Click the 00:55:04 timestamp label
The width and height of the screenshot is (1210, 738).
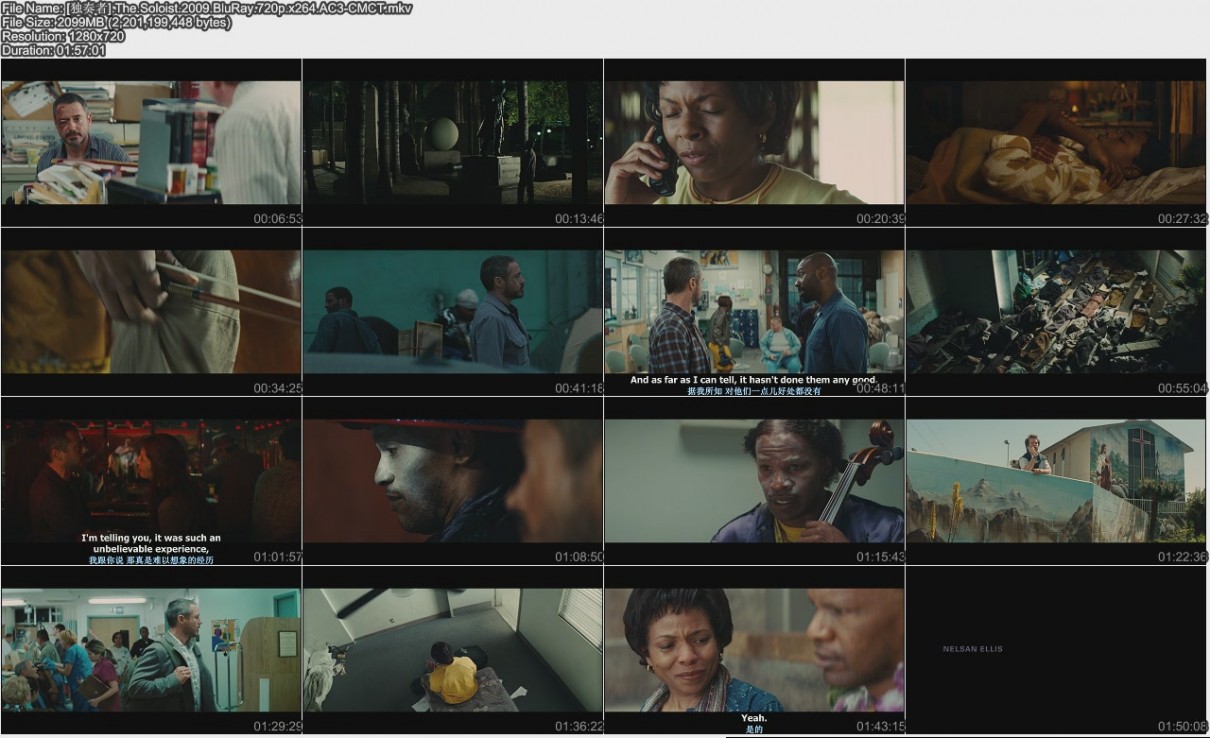point(1183,388)
